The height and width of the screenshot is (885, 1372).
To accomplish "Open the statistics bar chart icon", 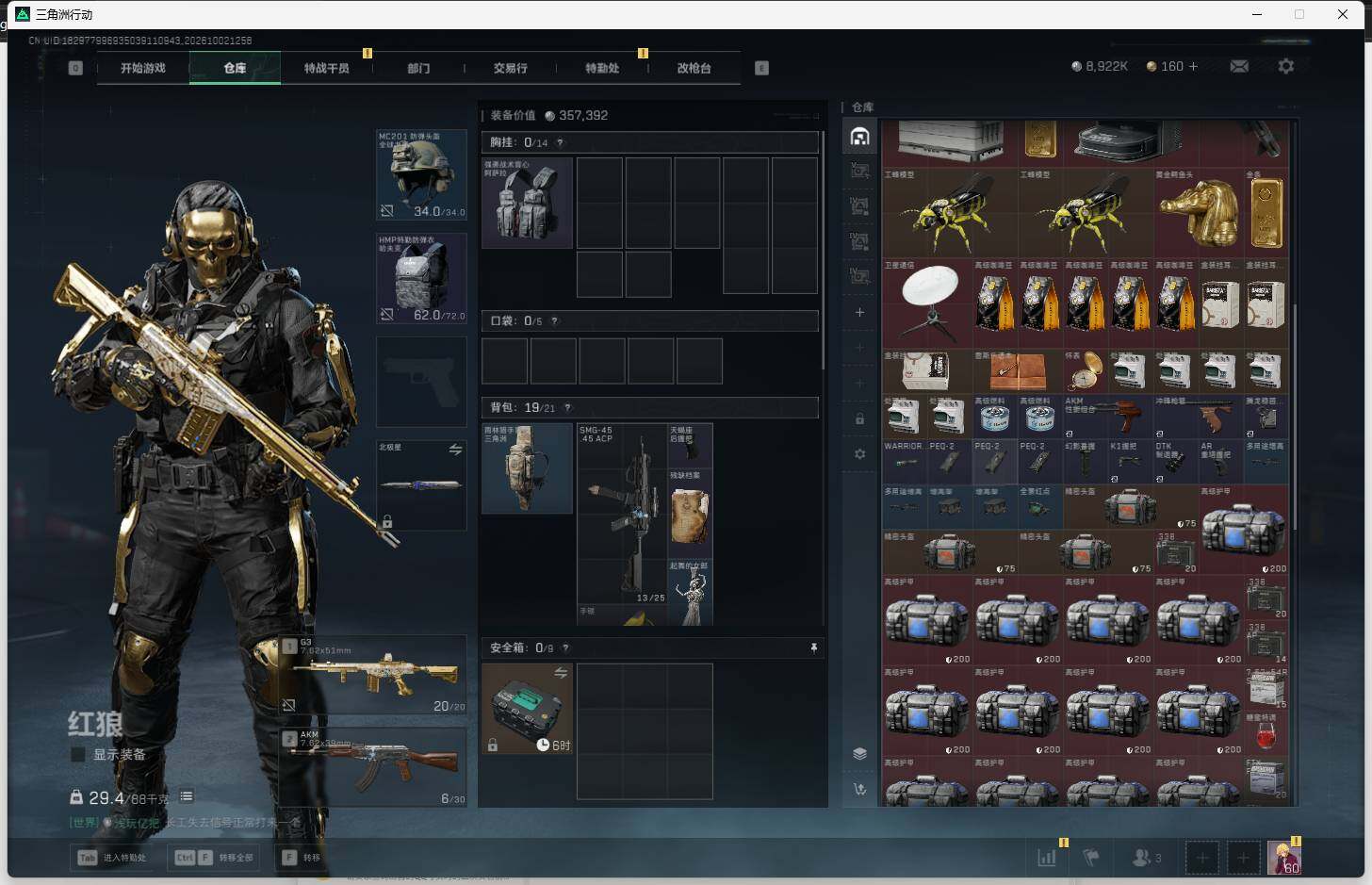I will click(x=1047, y=858).
